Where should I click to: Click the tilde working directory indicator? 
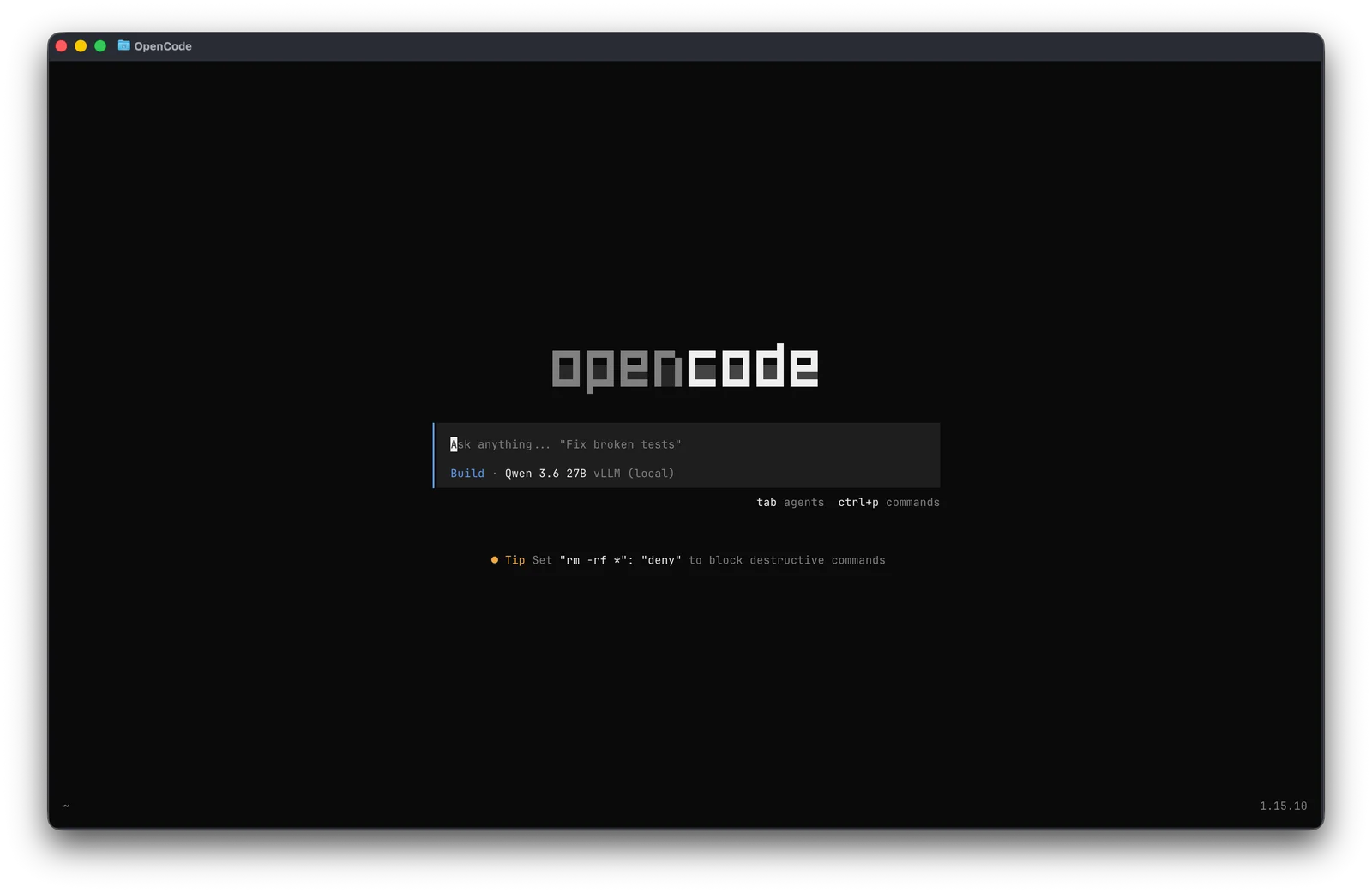click(66, 806)
